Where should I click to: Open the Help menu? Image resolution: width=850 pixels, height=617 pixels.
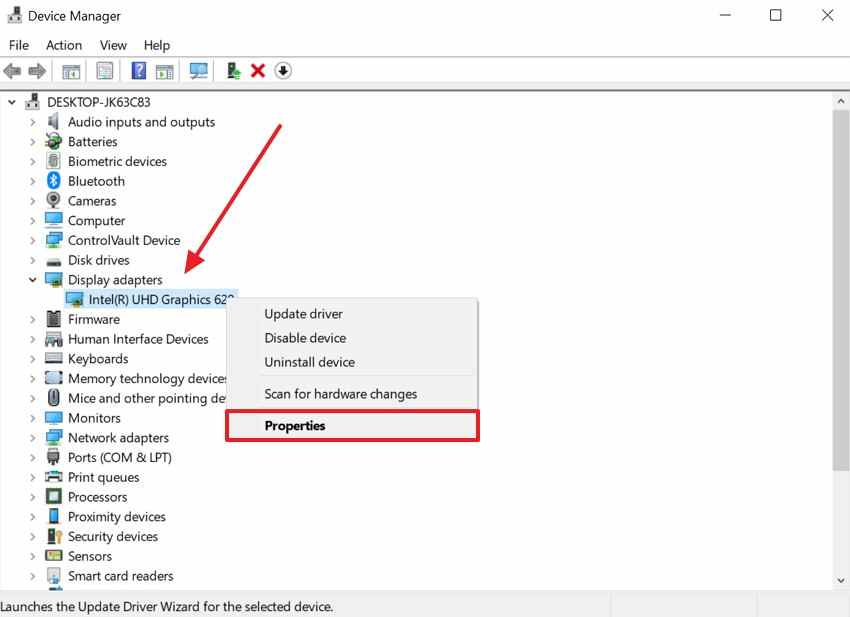click(157, 45)
